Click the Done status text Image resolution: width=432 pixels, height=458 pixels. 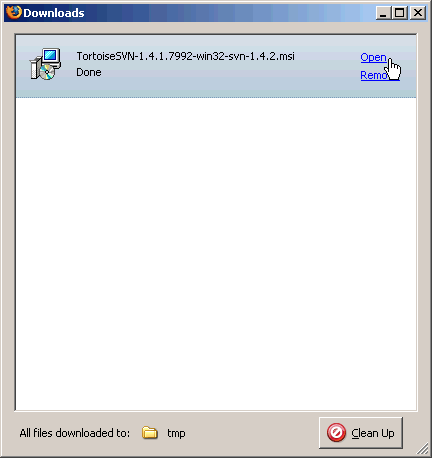pos(89,72)
